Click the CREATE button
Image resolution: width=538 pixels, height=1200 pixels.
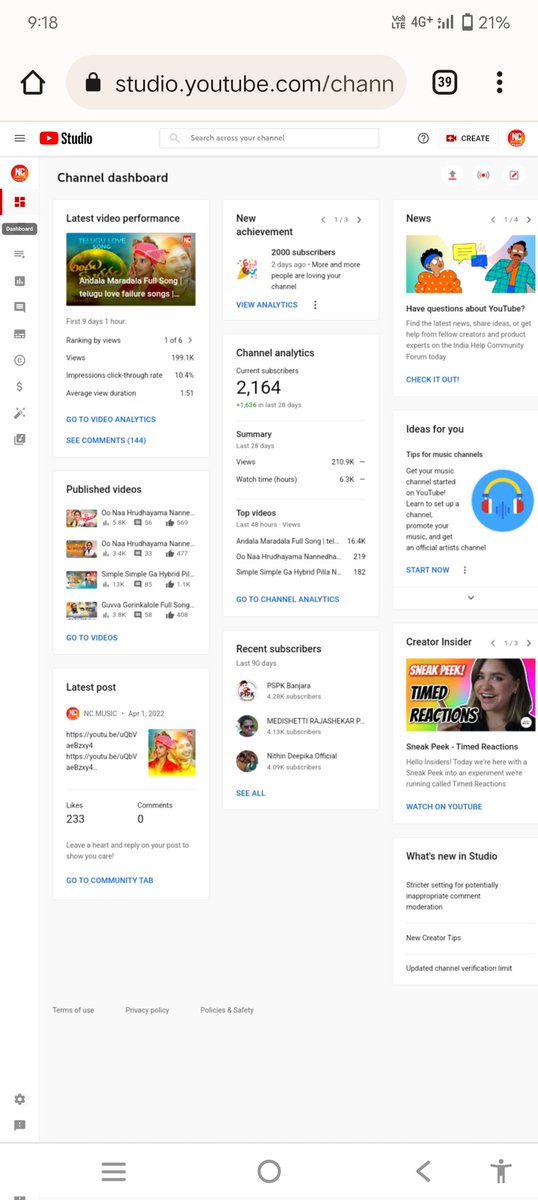467,138
